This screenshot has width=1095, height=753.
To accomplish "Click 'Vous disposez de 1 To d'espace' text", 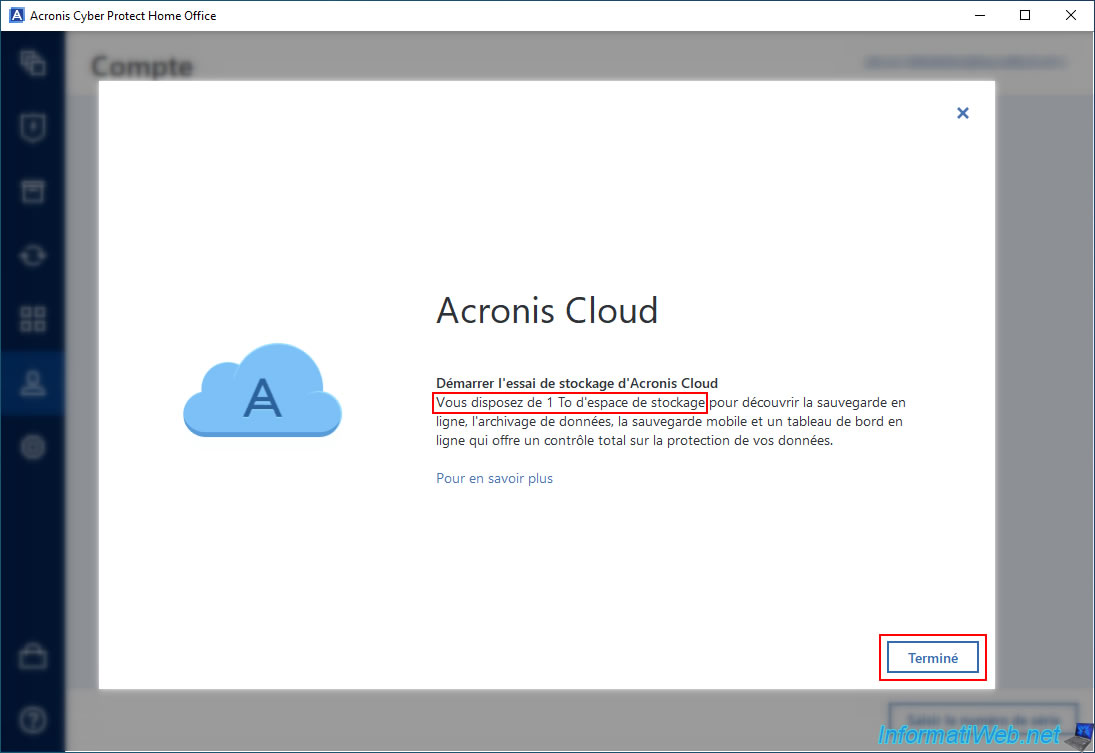I will coord(531,402).
